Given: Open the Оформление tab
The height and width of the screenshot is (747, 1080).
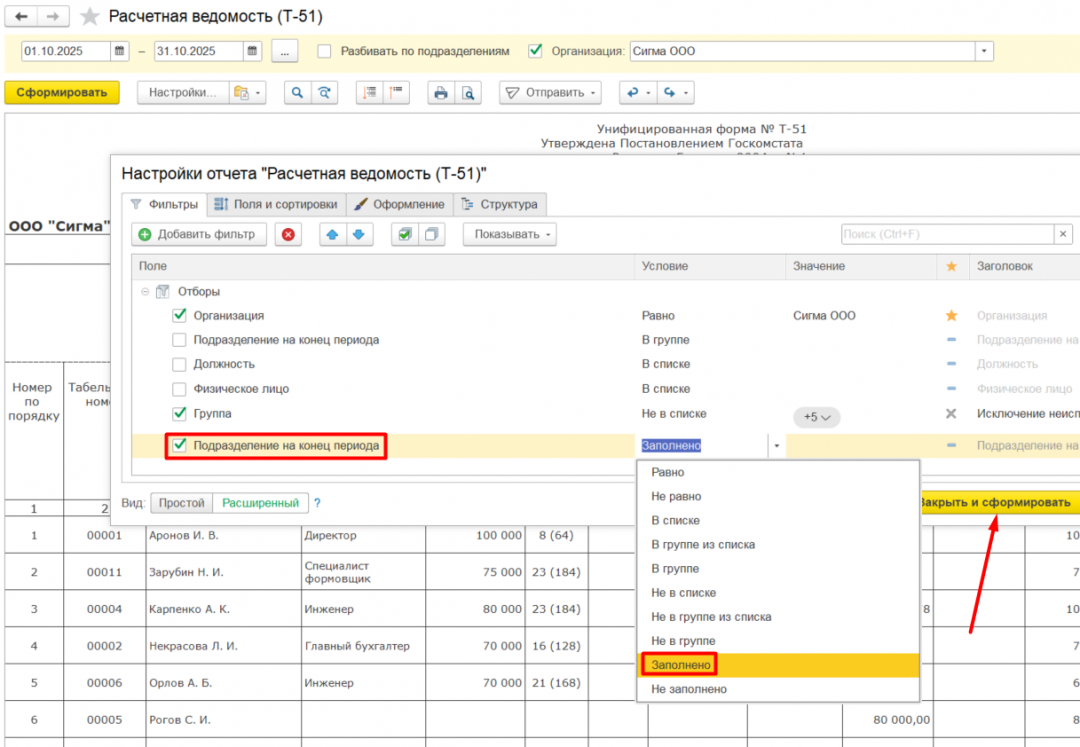Looking at the screenshot, I should coord(399,204).
